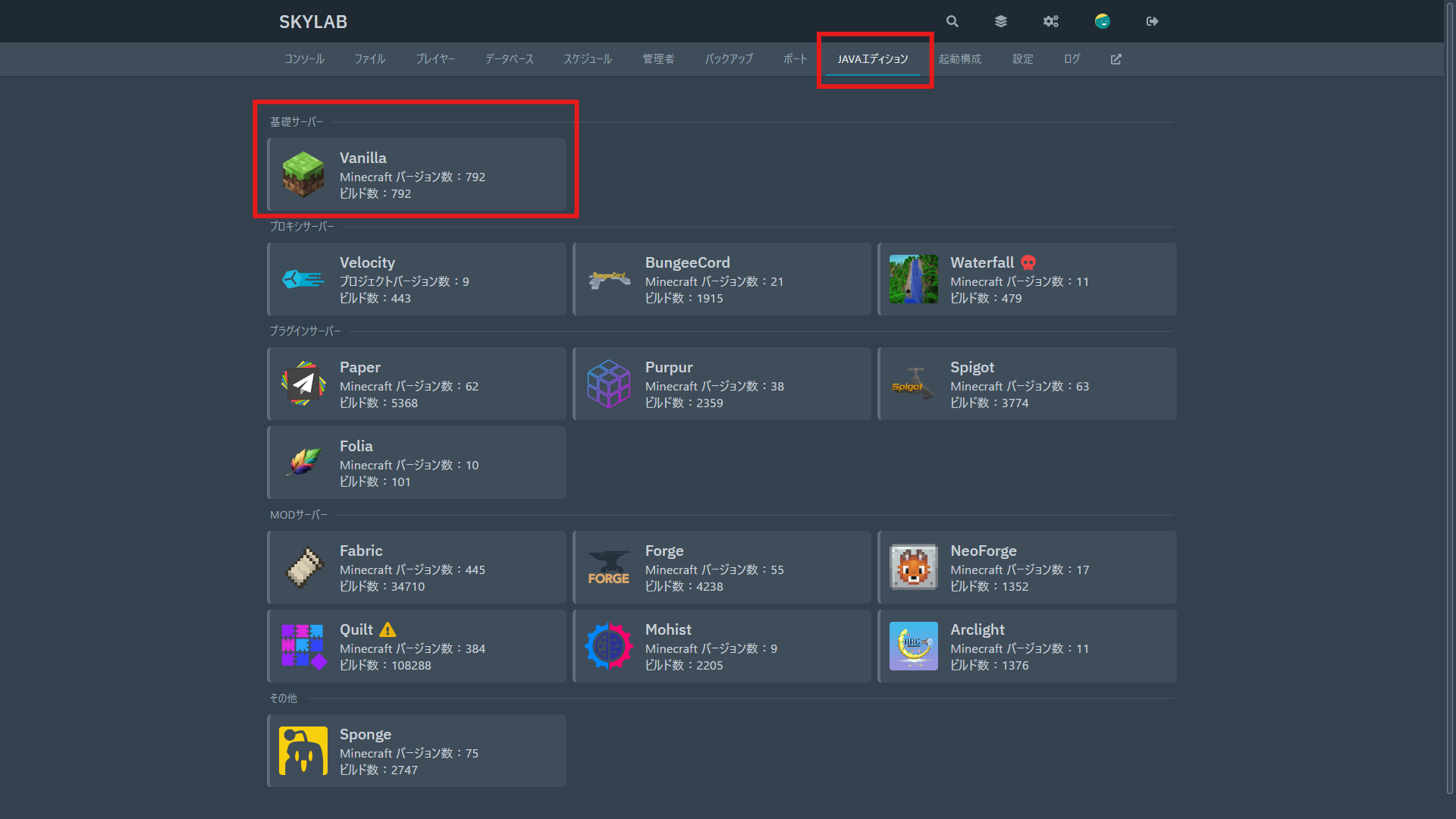Open the バックアップ tab

(729, 59)
